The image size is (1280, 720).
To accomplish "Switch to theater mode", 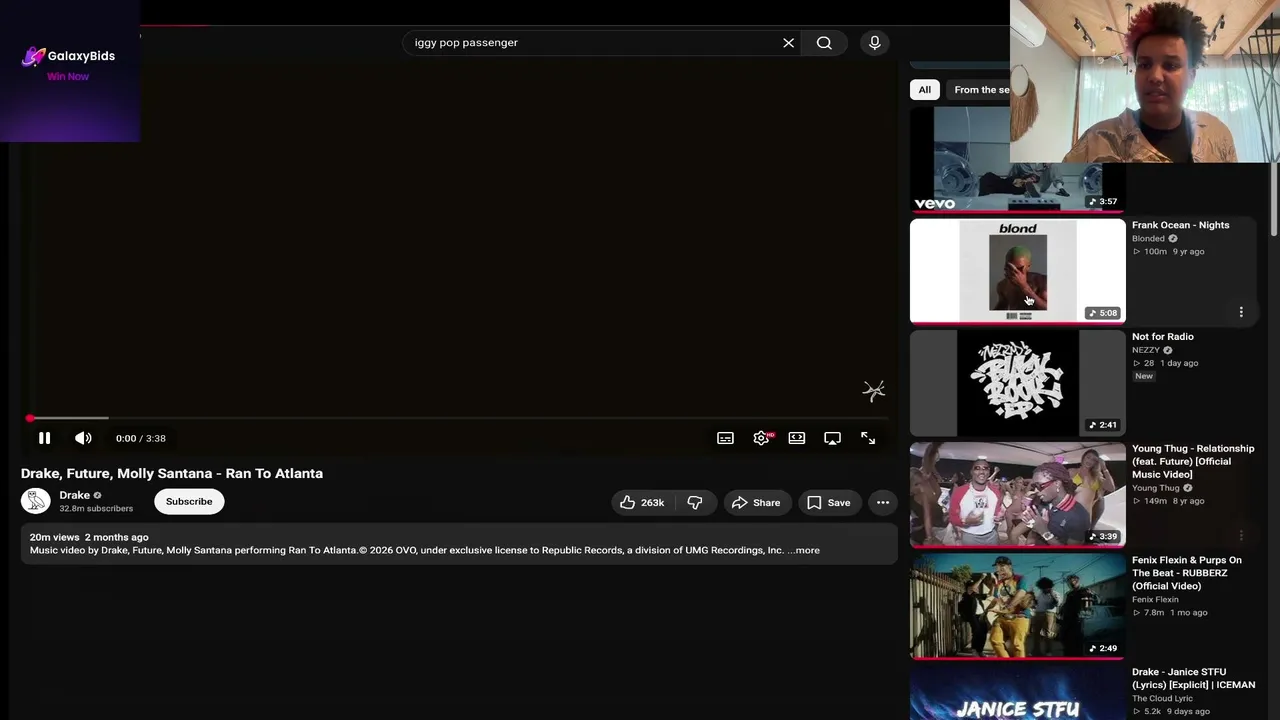I will click(x=797, y=438).
